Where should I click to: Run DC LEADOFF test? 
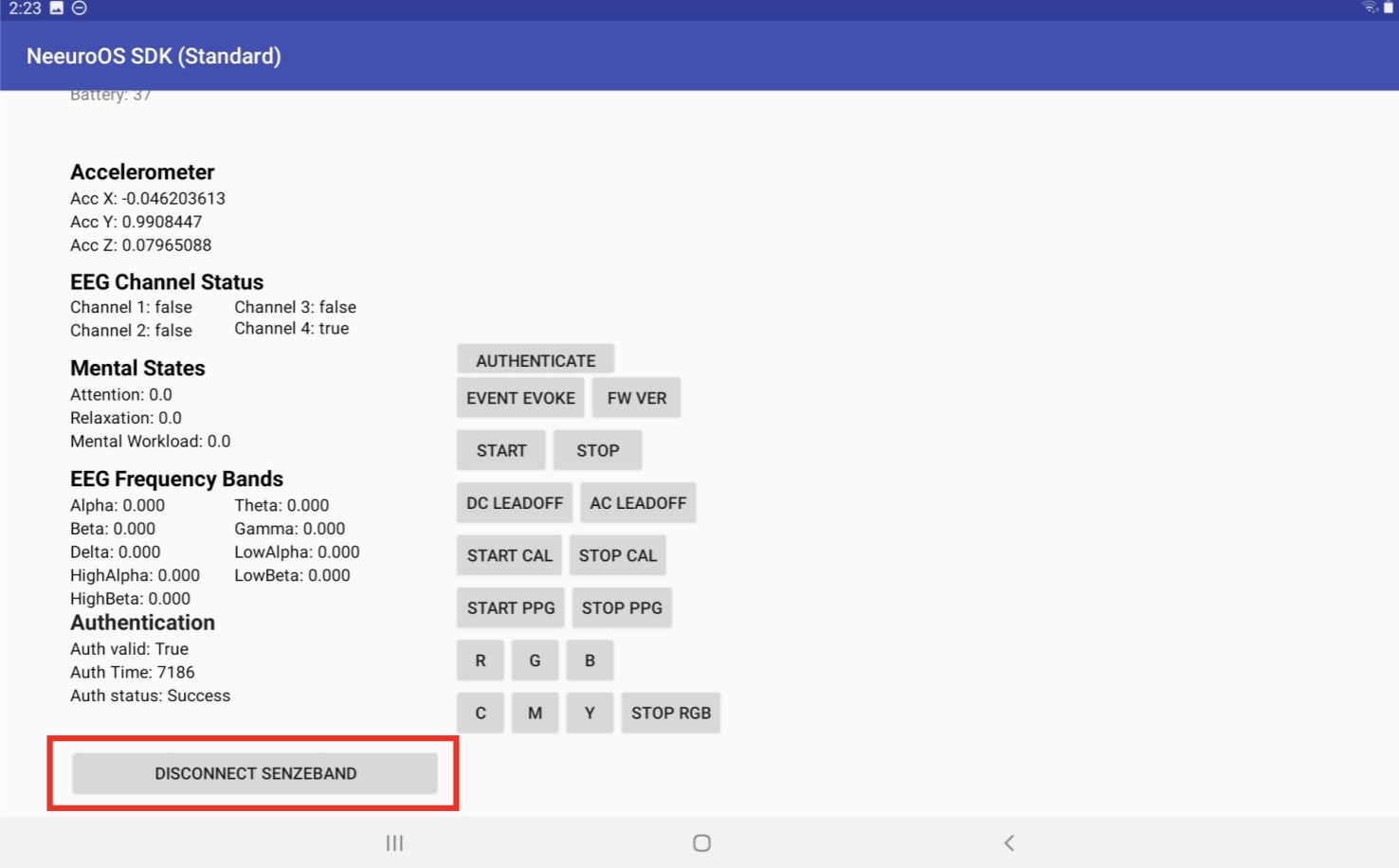pos(514,502)
